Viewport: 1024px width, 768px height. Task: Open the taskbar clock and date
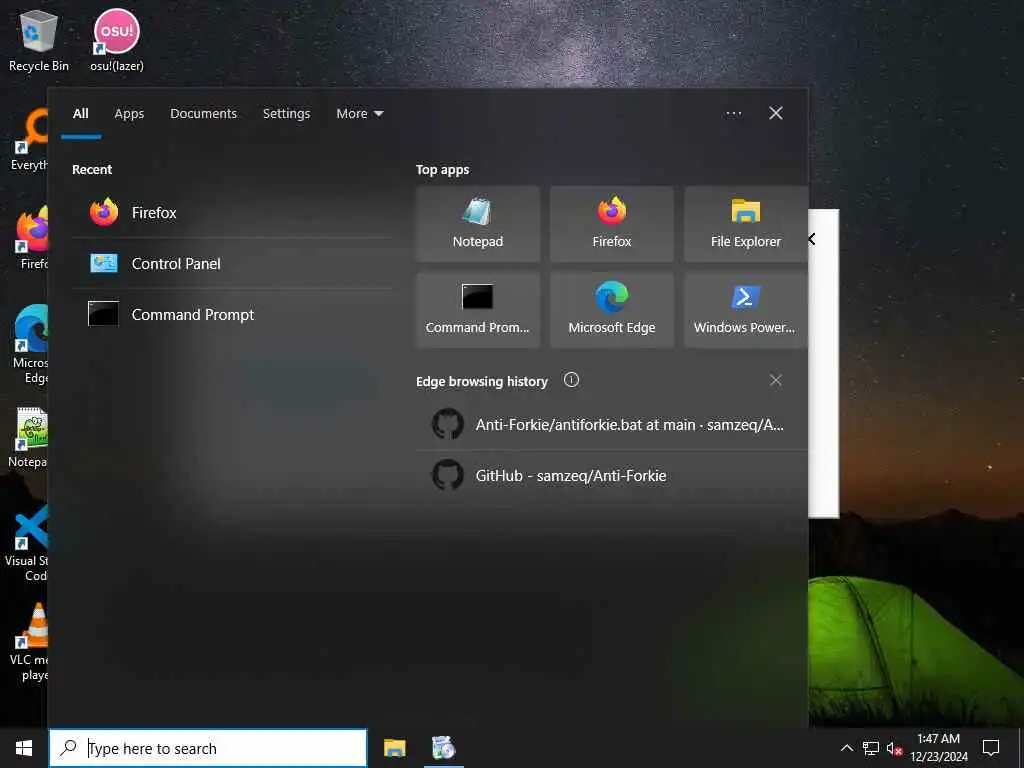[x=938, y=748]
